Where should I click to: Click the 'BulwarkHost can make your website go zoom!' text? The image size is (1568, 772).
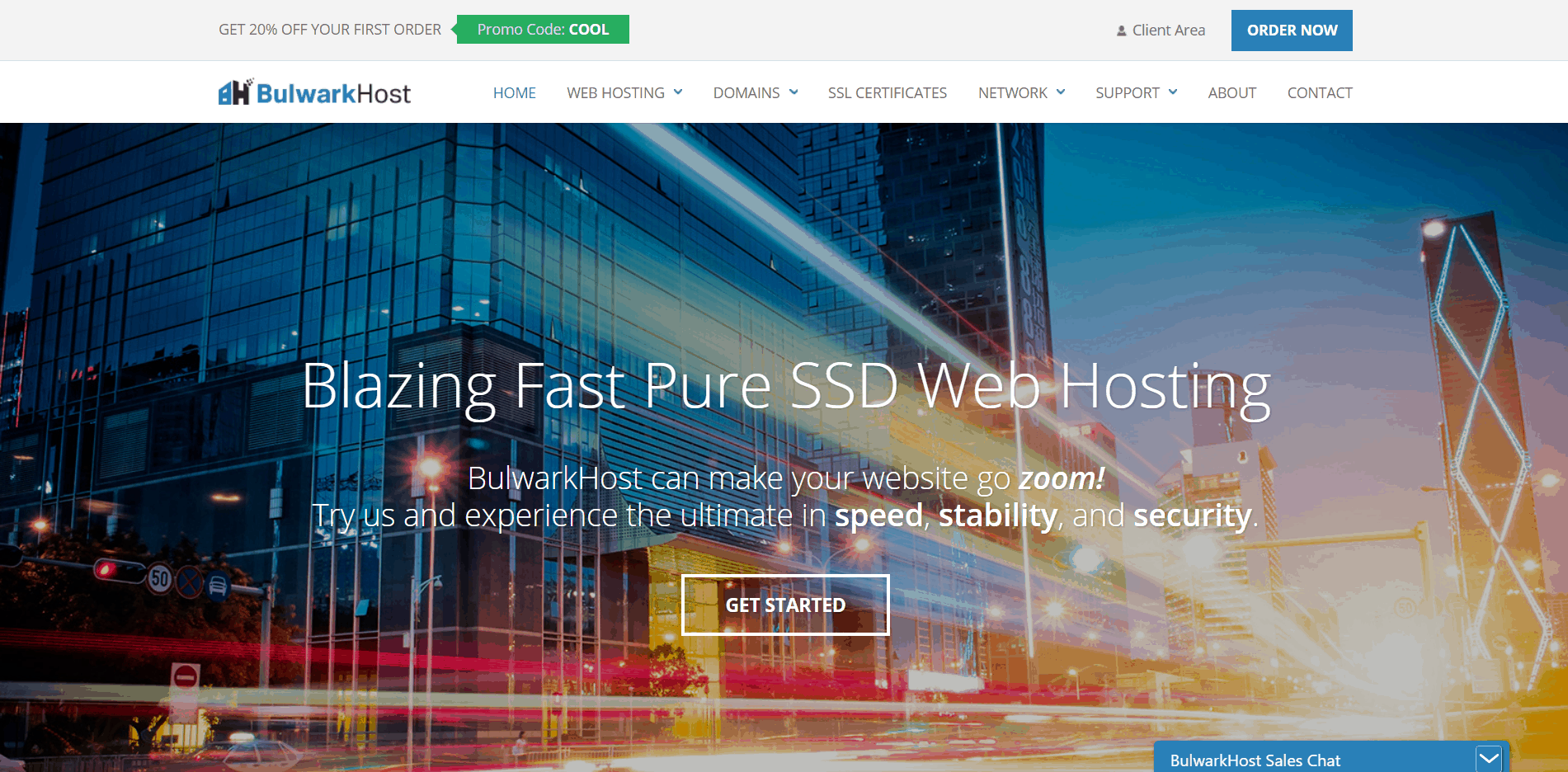point(786,478)
